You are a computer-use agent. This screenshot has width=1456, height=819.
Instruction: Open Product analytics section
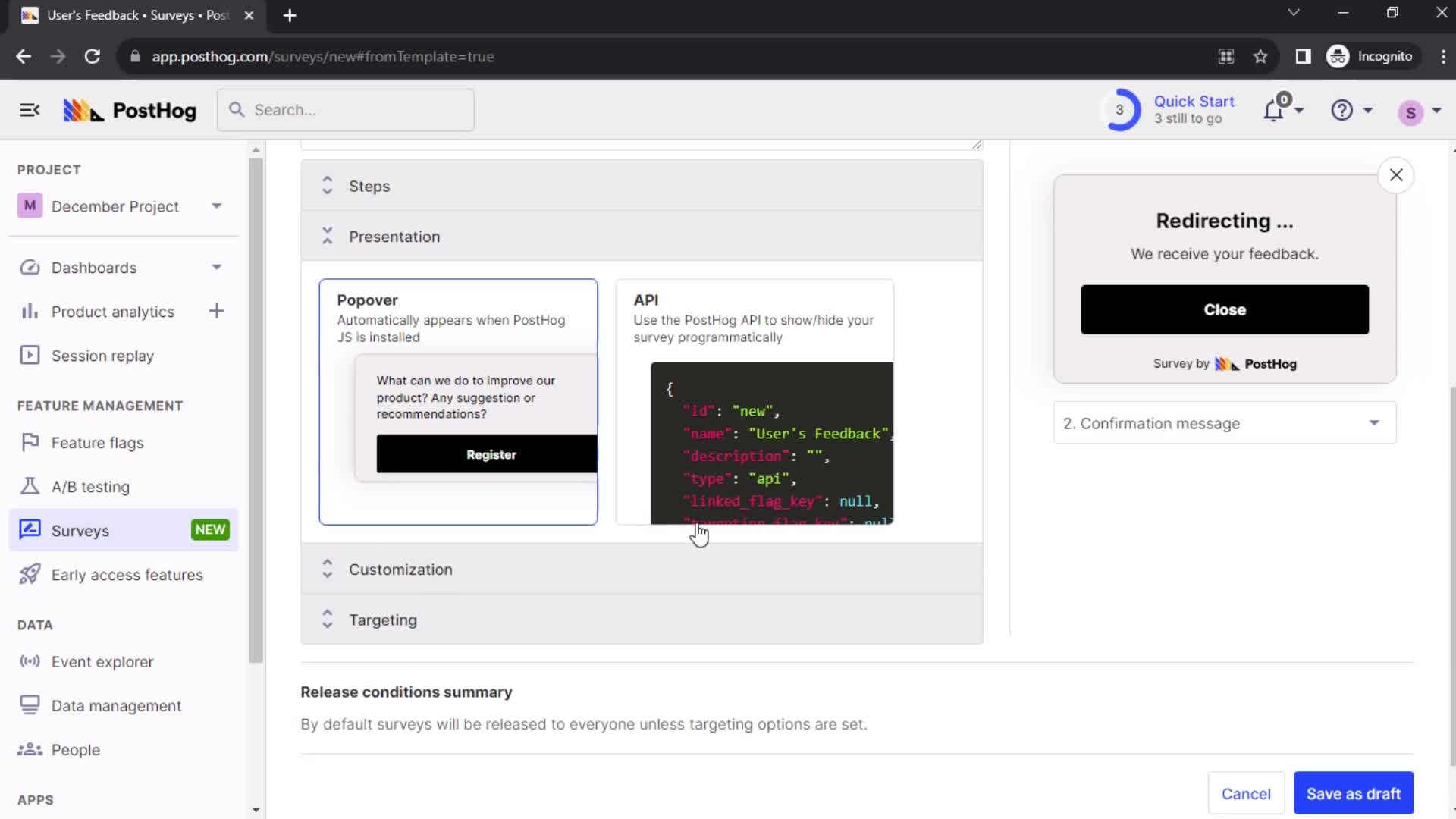(x=112, y=311)
